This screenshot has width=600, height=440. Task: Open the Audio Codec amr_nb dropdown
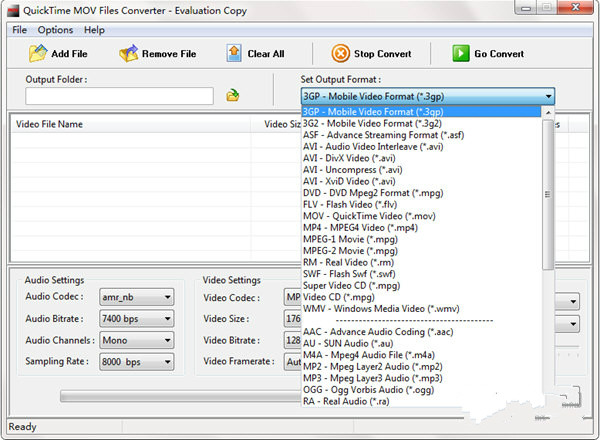point(137,297)
